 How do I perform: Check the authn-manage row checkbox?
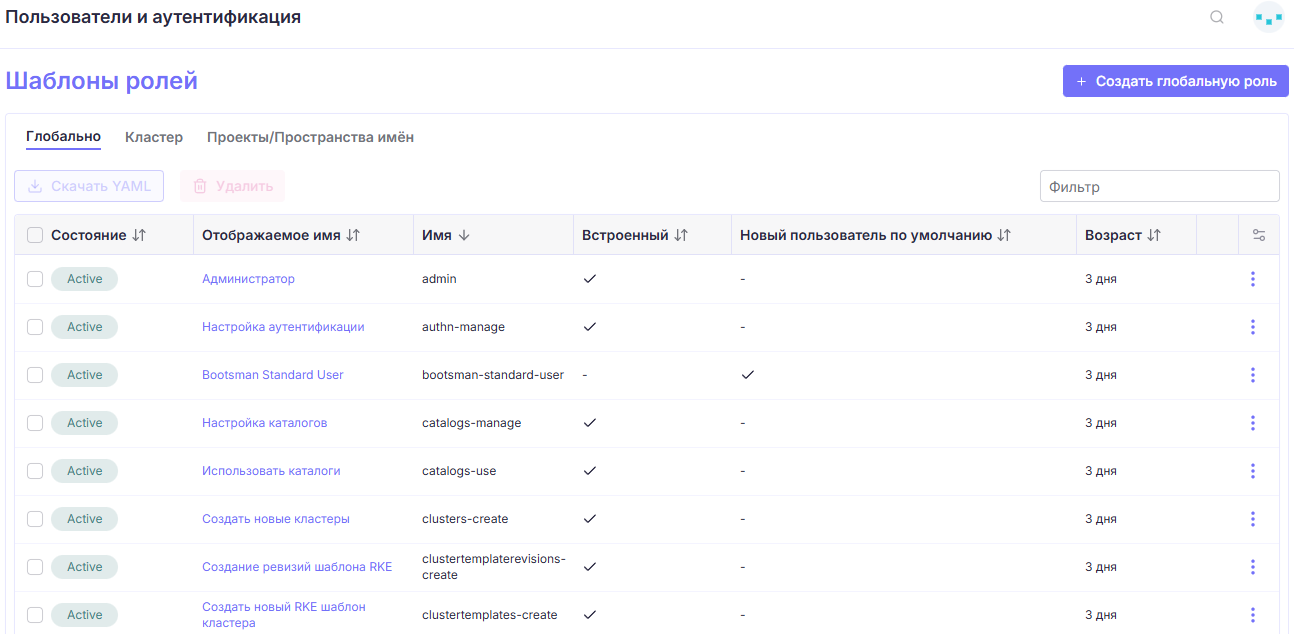(x=35, y=327)
